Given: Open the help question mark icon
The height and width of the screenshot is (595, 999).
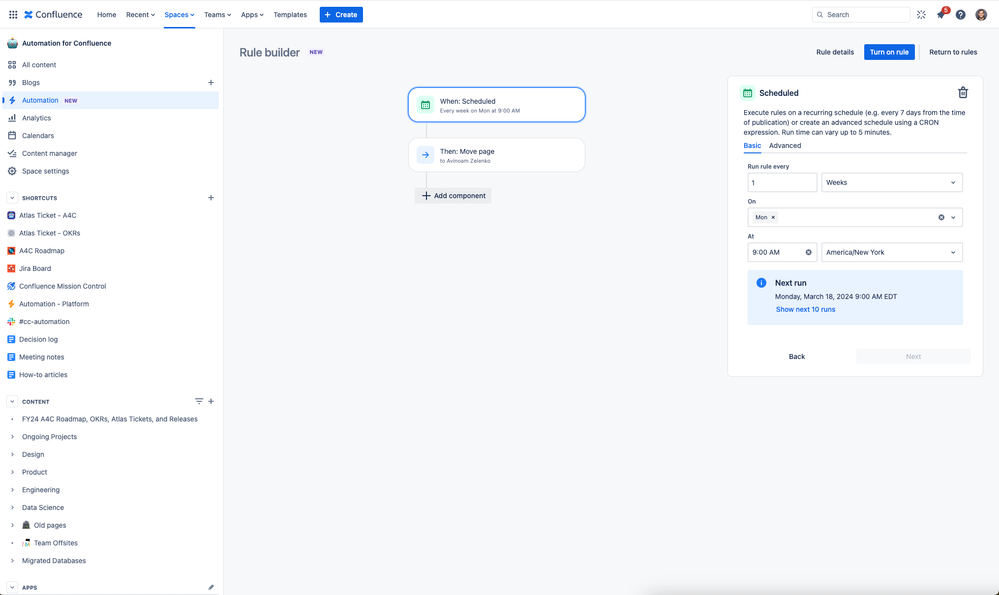Looking at the screenshot, I should click(960, 15).
